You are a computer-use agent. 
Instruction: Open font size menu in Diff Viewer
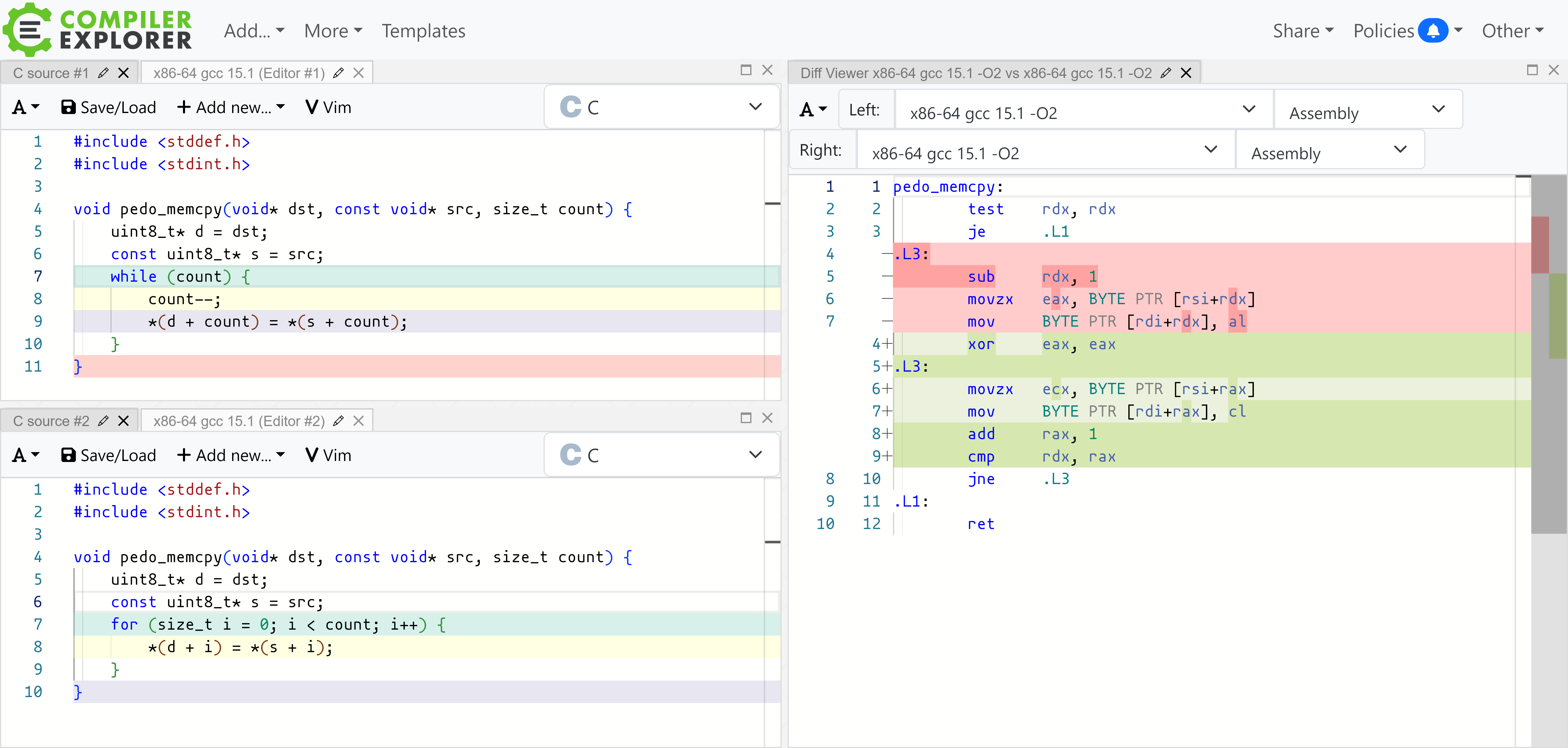point(813,109)
